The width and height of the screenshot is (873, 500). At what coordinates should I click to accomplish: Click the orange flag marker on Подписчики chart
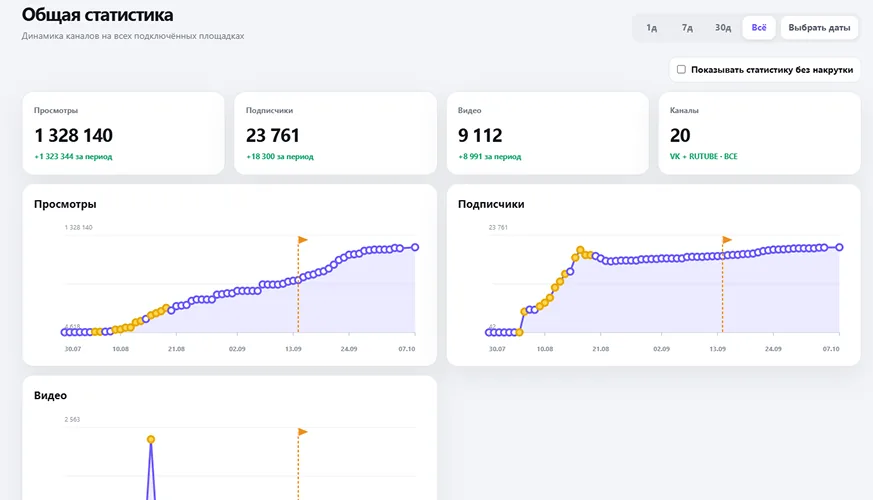click(727, 240)
